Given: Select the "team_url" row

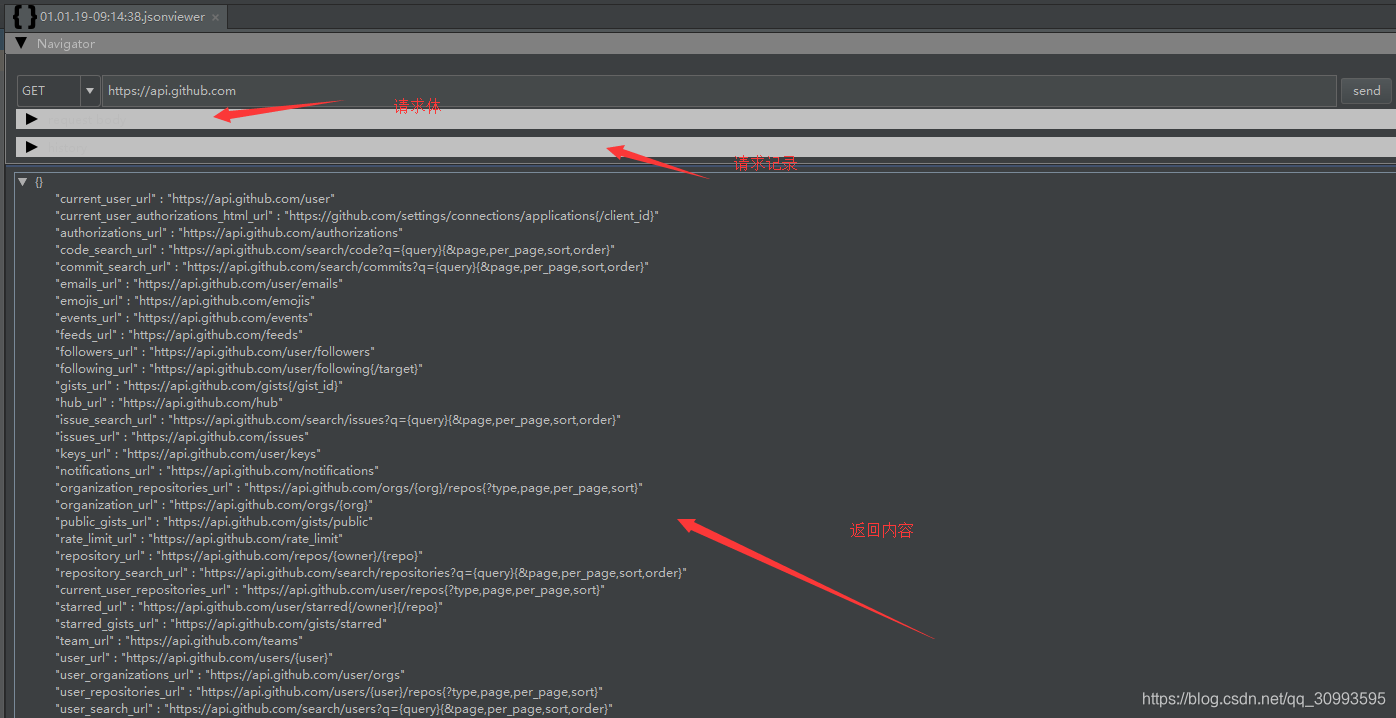Looking at the screenshot, I should 178,641.
